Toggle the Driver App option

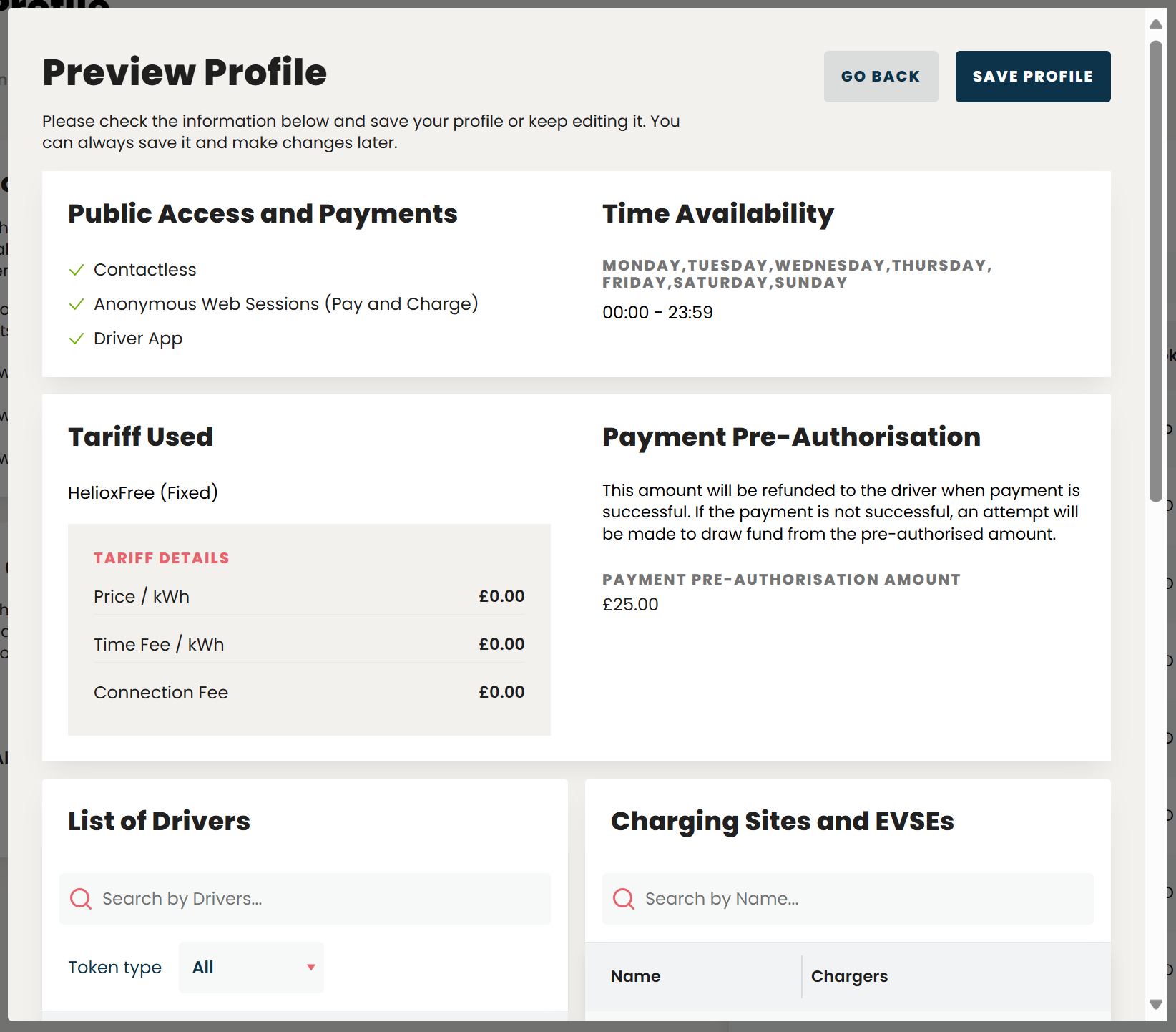[138, 338]
